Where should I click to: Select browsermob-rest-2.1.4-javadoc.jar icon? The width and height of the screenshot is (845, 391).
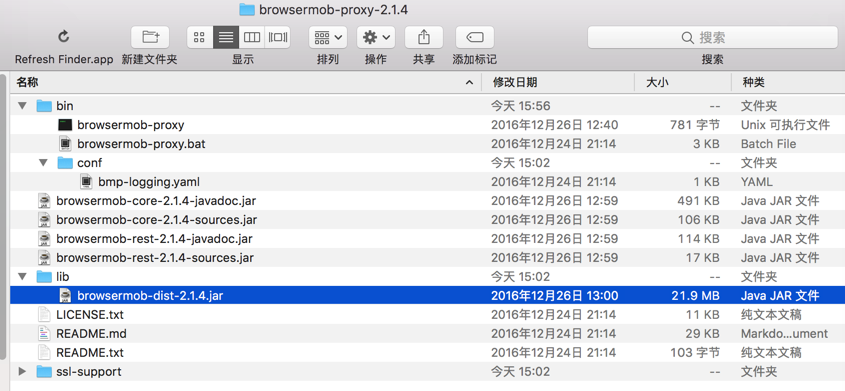(44, 239)
